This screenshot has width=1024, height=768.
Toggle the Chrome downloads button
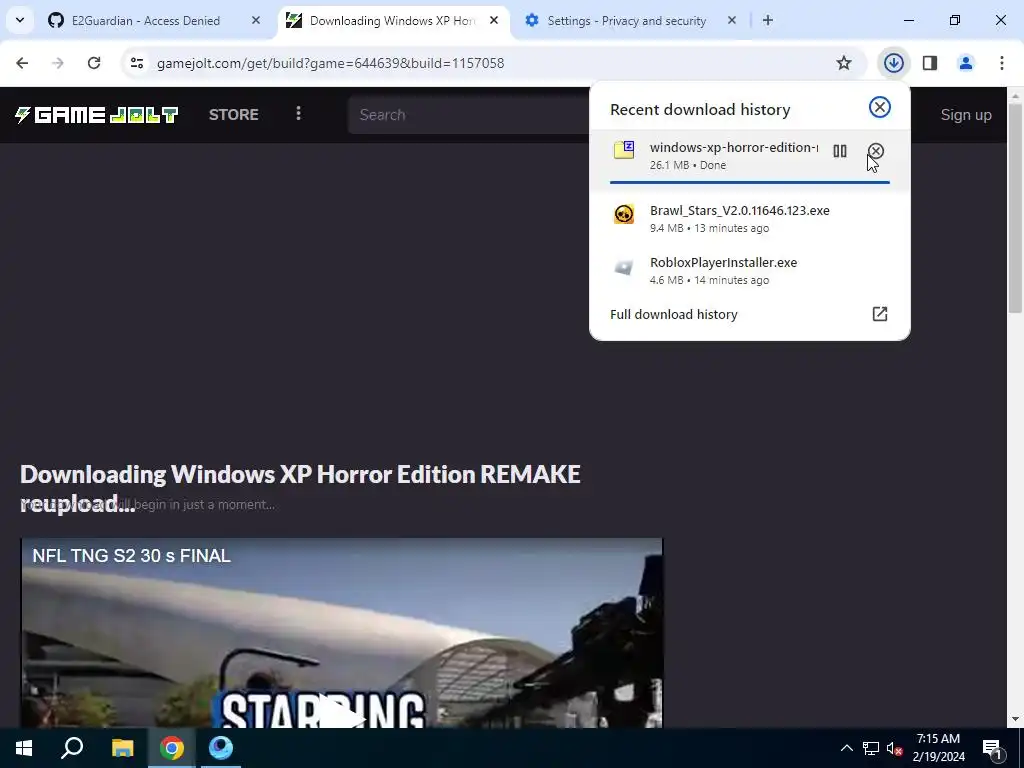[894, 63]
